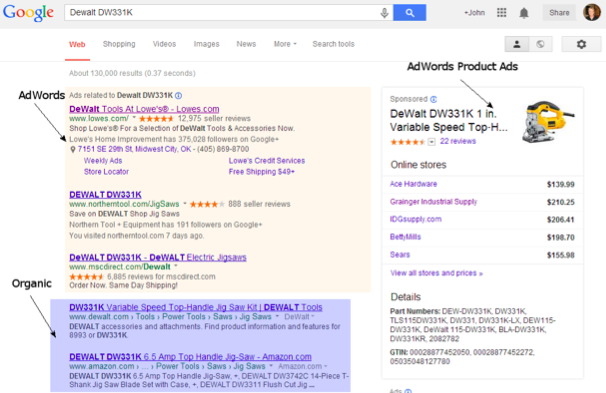Switch to the Images tab
Viewport: 606px width, 393px height.
(x=206, y=44)
